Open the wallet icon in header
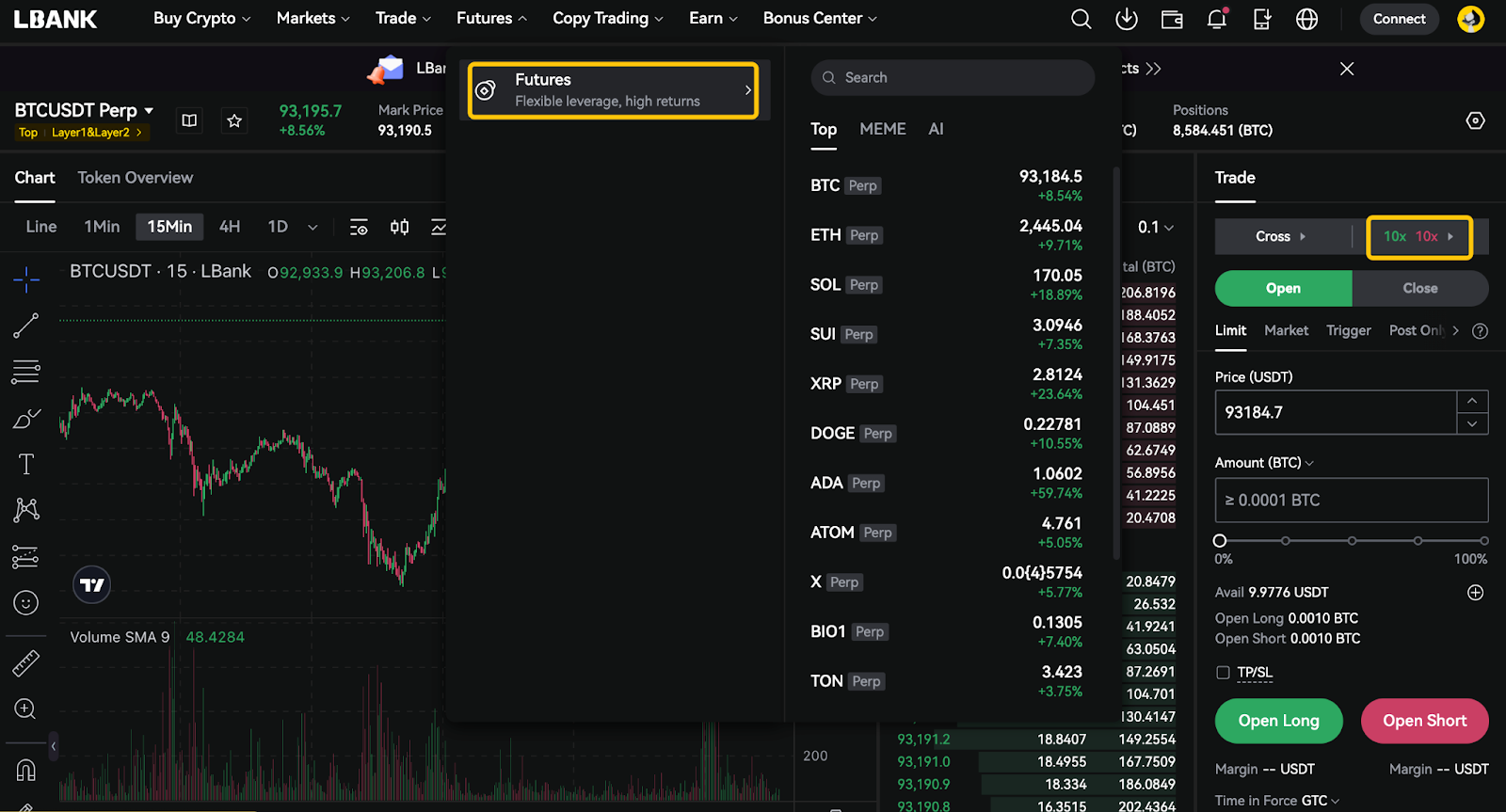The width and height of the screenshot is (1506, 812). (x=1172, y=19)
